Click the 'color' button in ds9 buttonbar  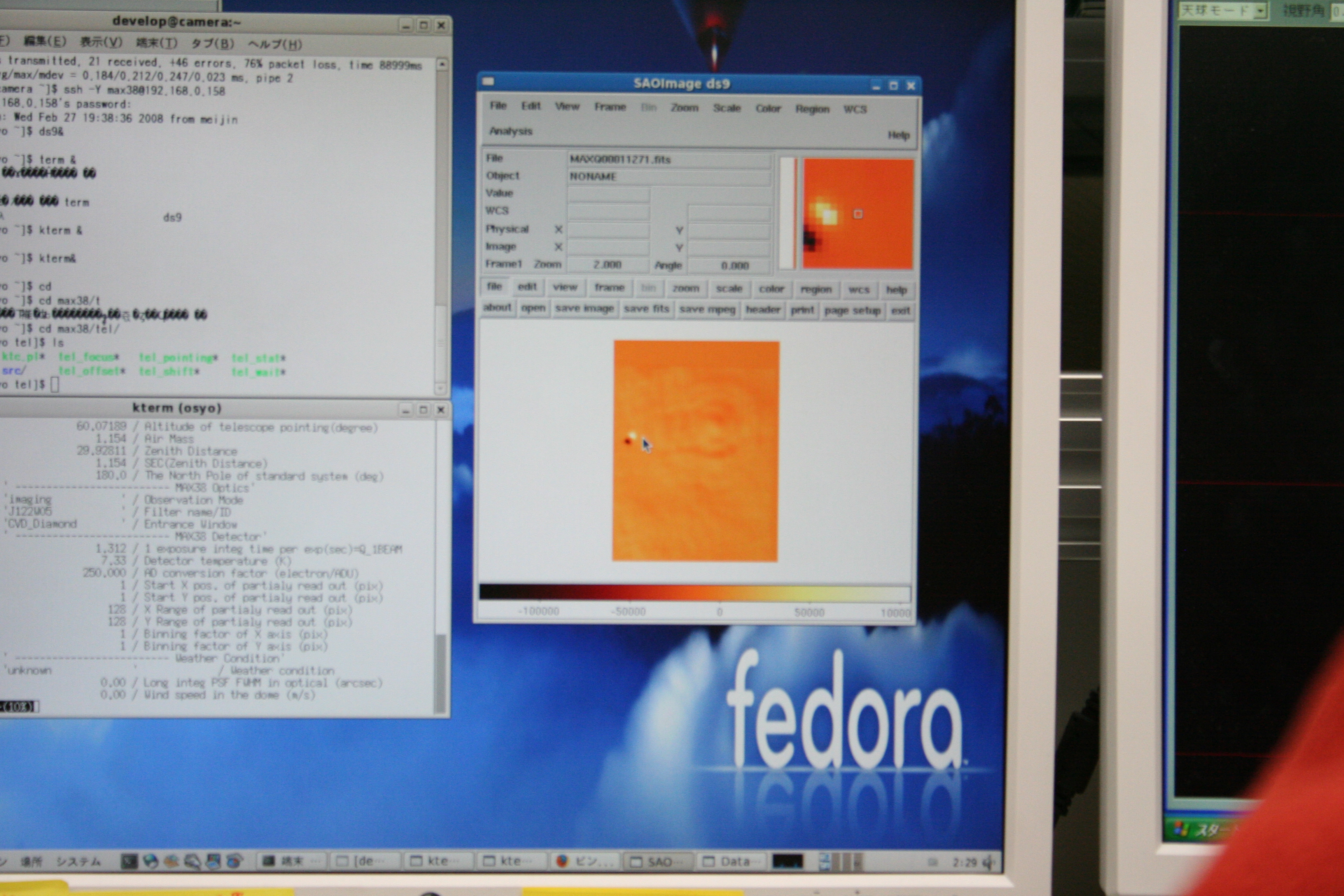tap(772, 289)
